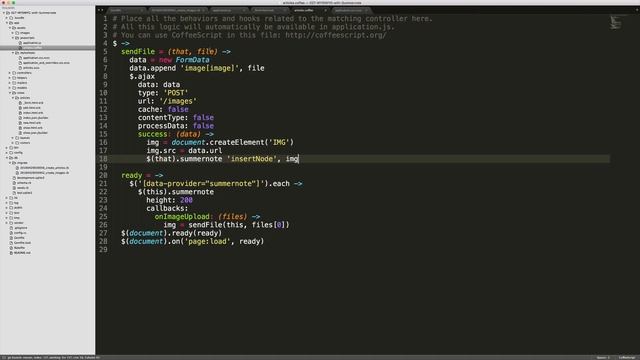This screenshot has width=640, height=360.
Task: Open show.json.jbuilder in the sidebar
Action: (35, 133)
